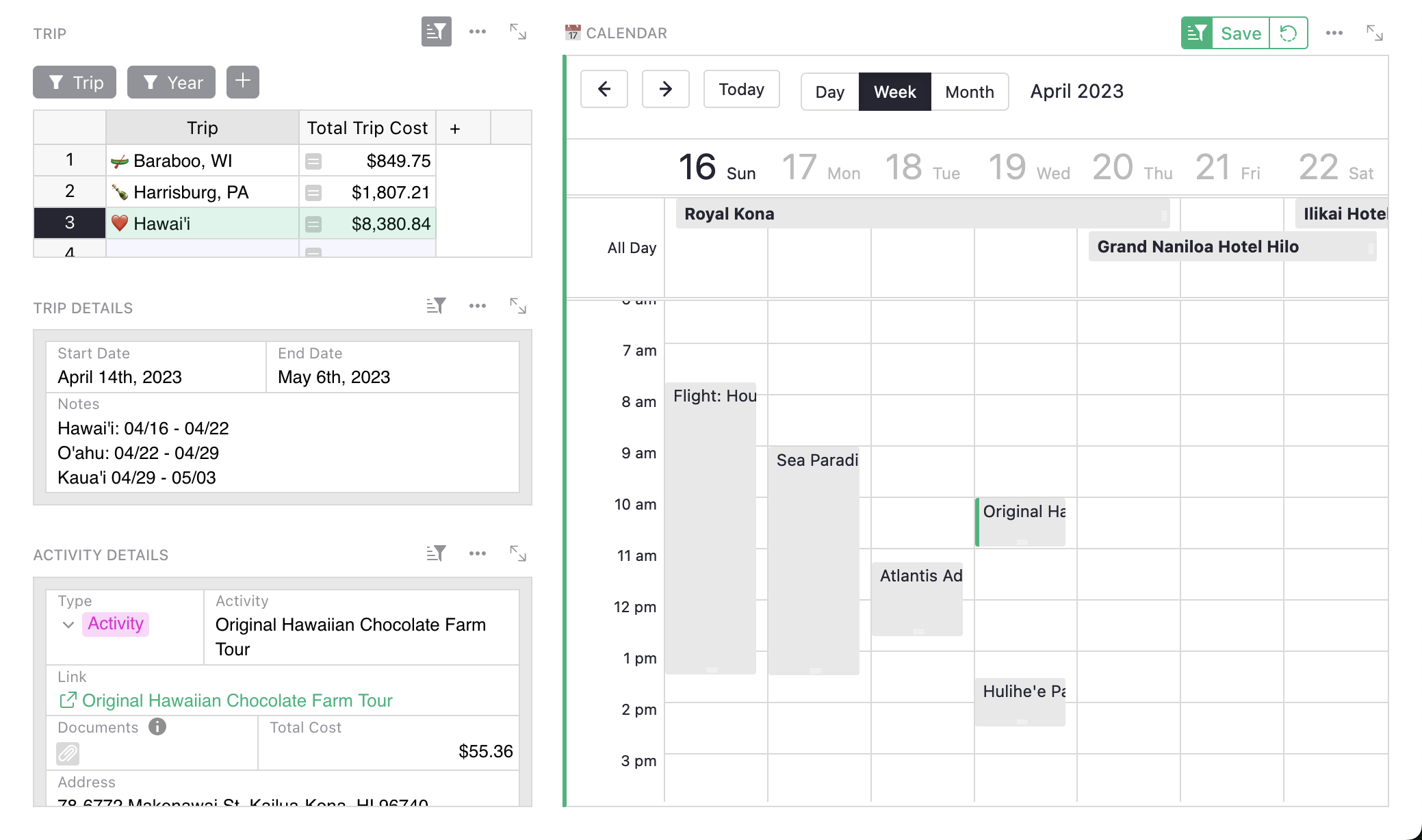Click the filter icon in ACTIVITY DETAILS panel
This screenshot has width=1422, height=840.
[436, 553]
